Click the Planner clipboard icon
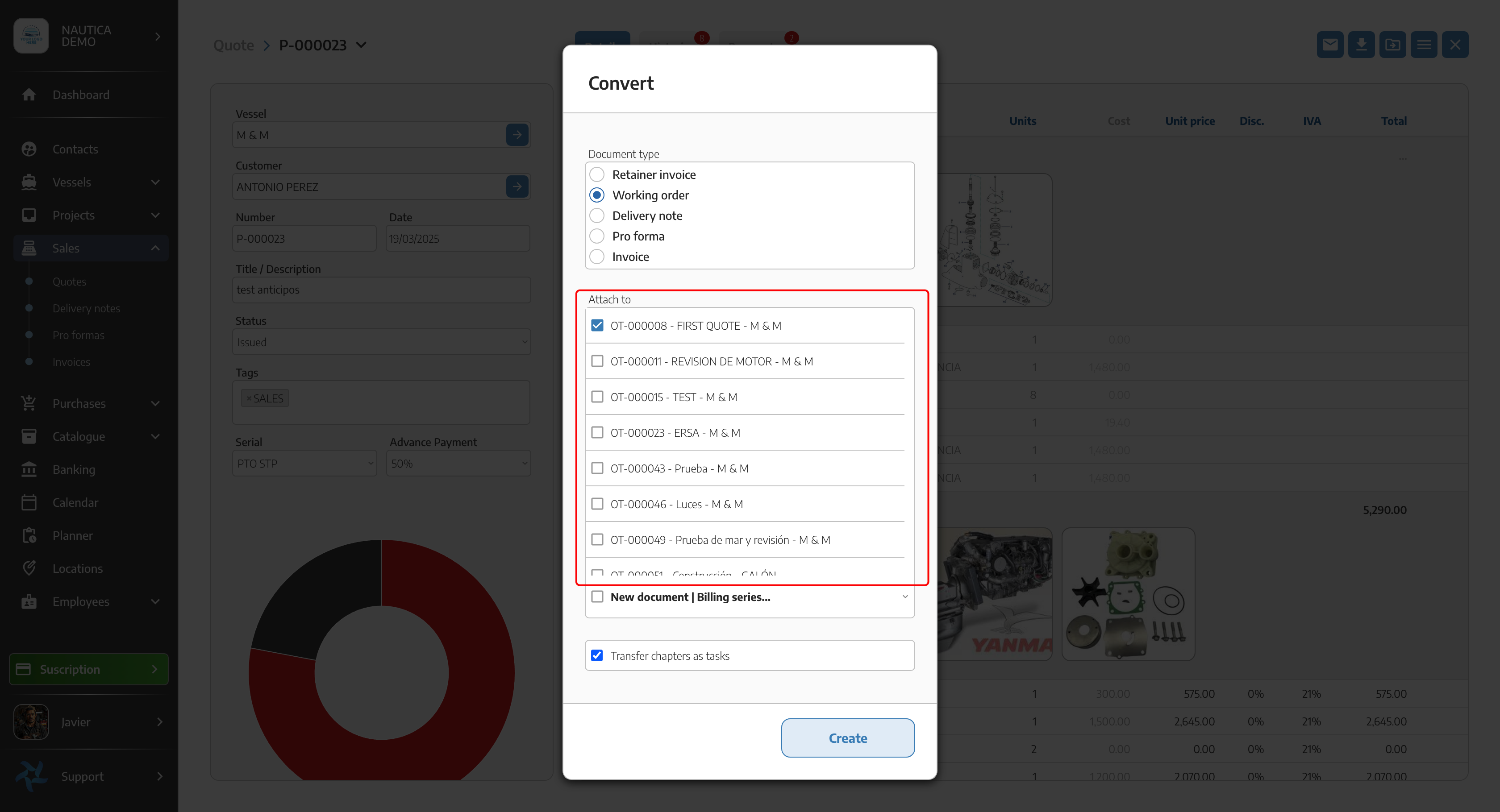The height and width of the screenshot is (812, 1500). click(29, 535)
